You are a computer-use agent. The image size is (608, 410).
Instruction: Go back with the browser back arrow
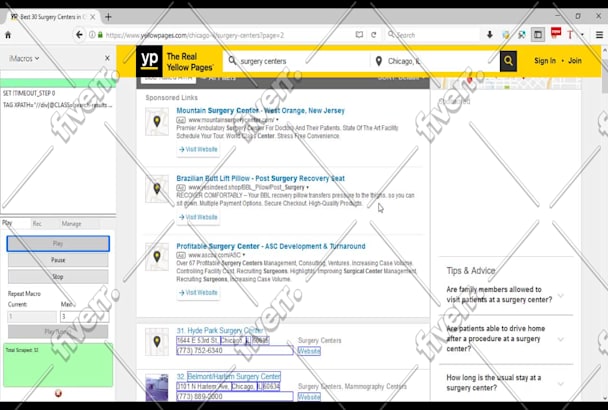click(79, 35)
